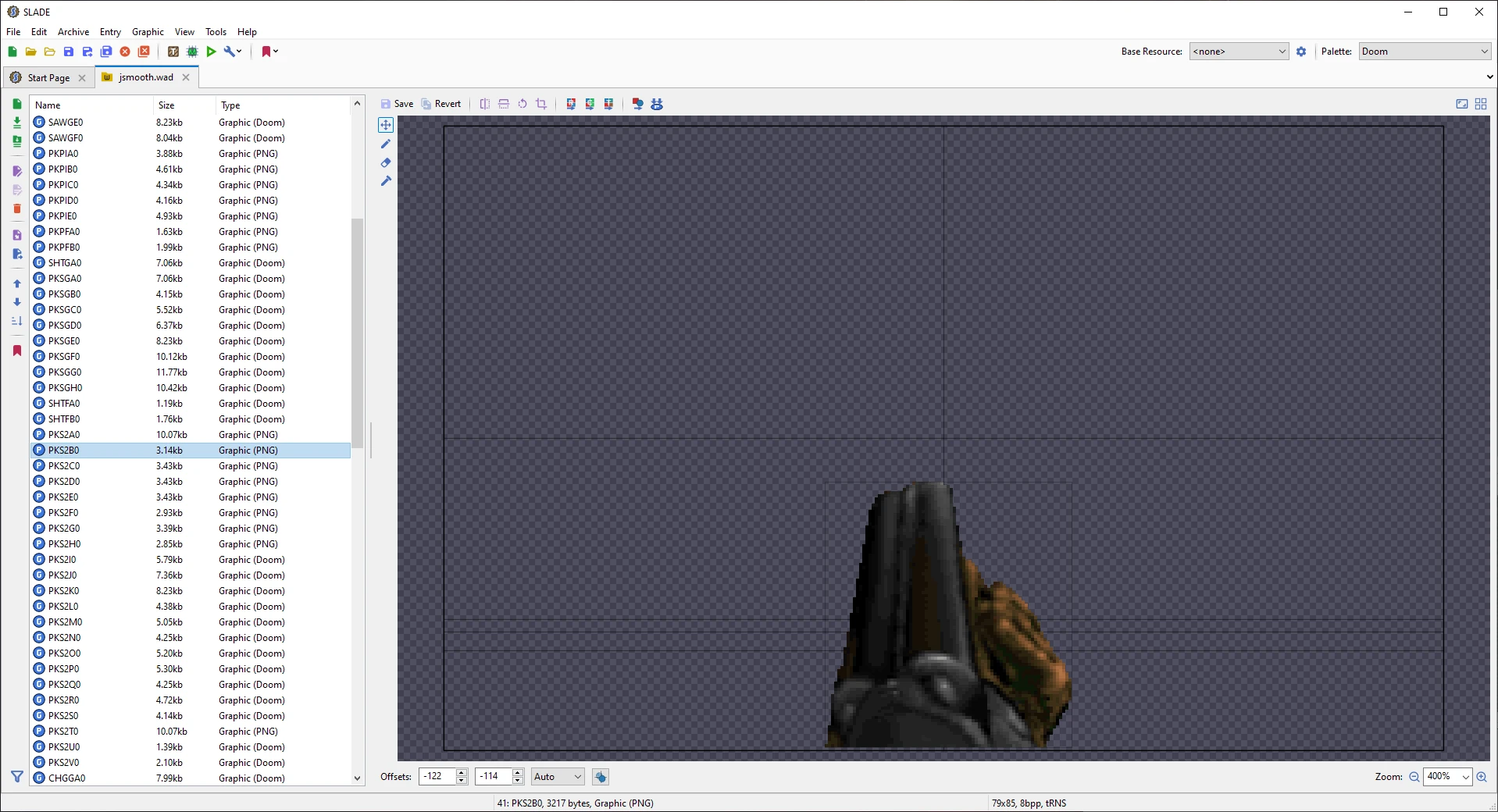Click the Open Directory outlined folder icon
The image size is (1498, 812).
[x=50, y=52]
